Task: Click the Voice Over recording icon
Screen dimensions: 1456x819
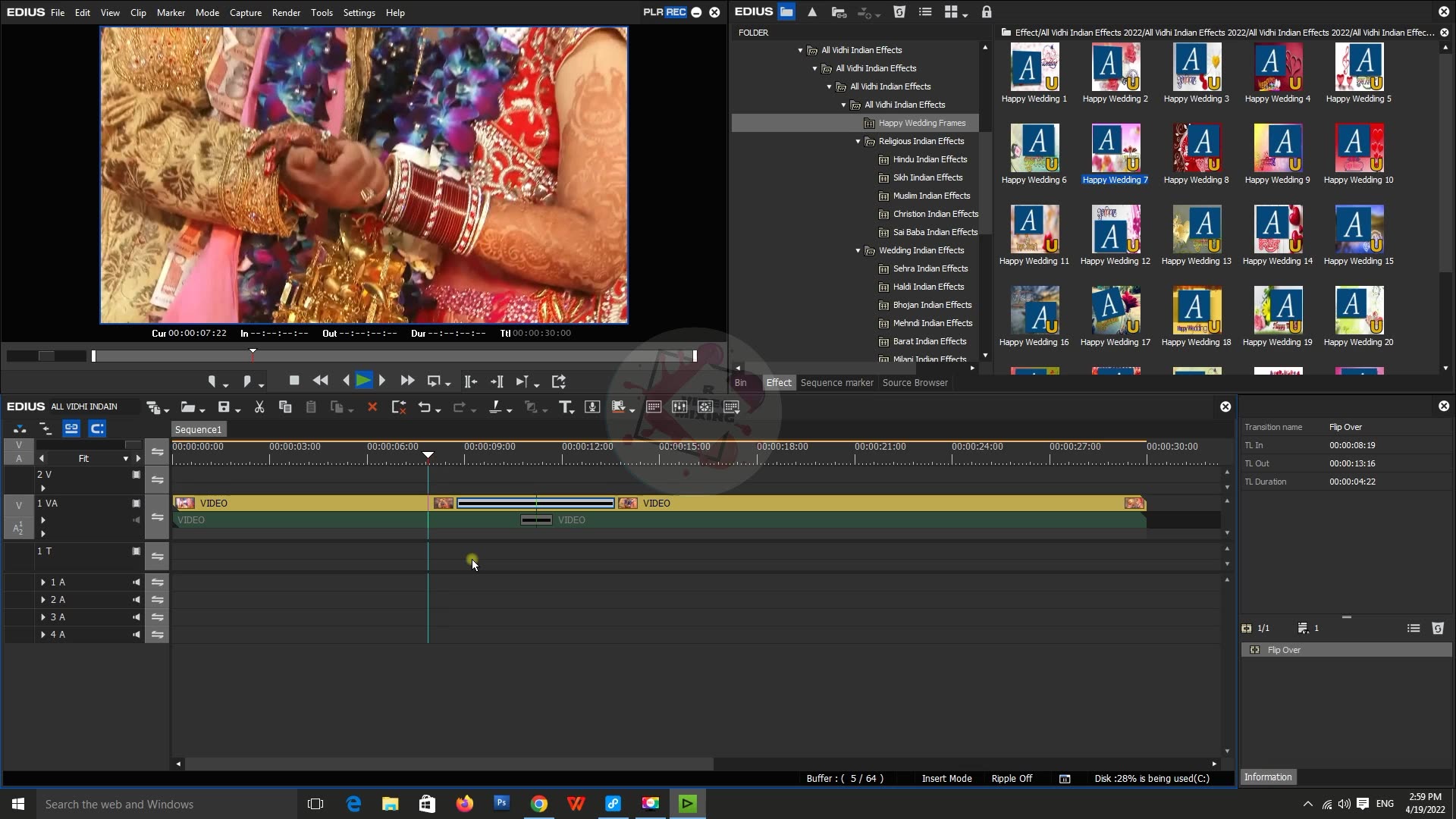Action: [592, 407]
